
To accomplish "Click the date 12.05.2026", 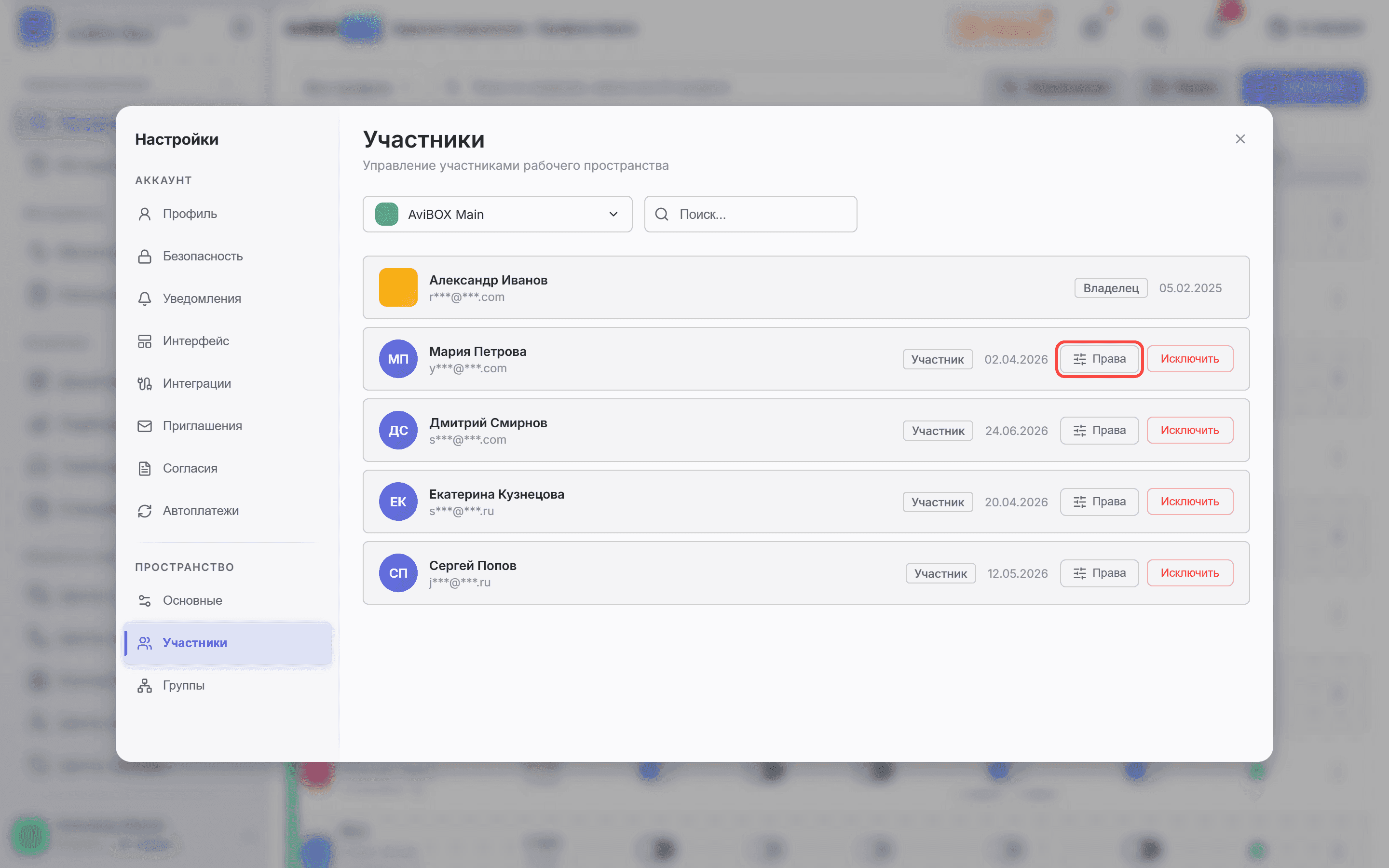I will coord(1018,573).
